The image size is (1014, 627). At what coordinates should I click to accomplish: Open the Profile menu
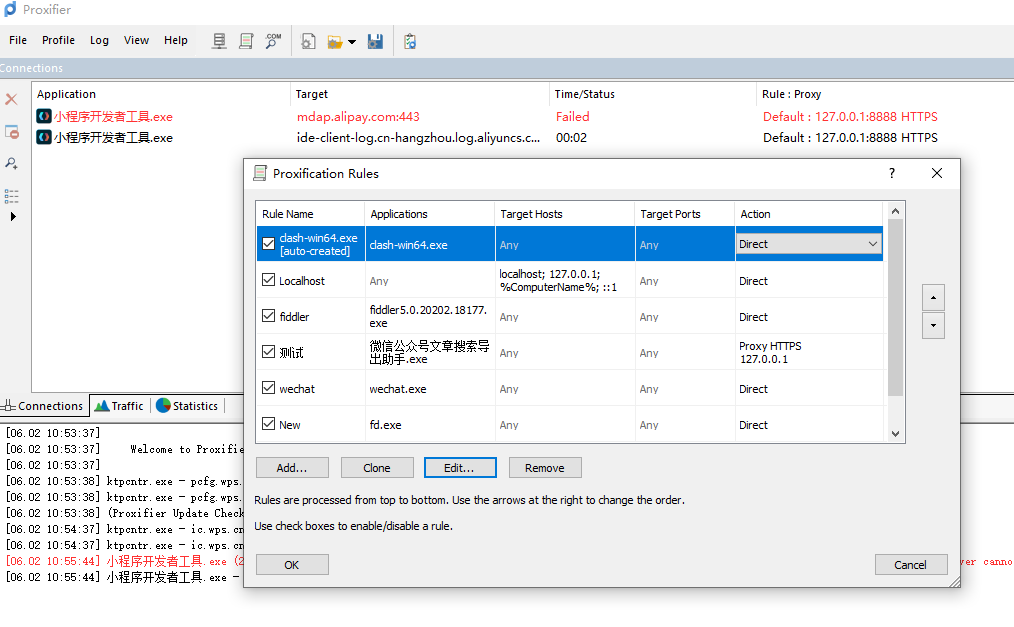pyautogui.click(x=58, y=40)
